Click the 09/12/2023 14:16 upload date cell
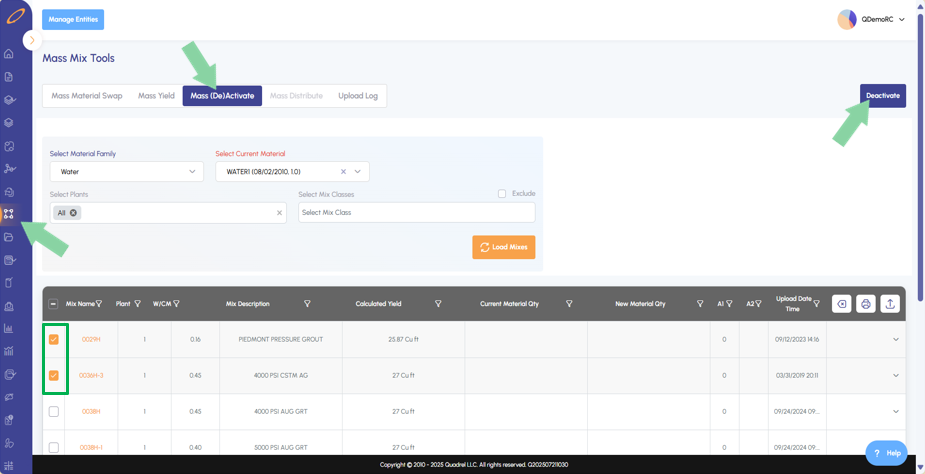925x474 pixels. point(798,340)
